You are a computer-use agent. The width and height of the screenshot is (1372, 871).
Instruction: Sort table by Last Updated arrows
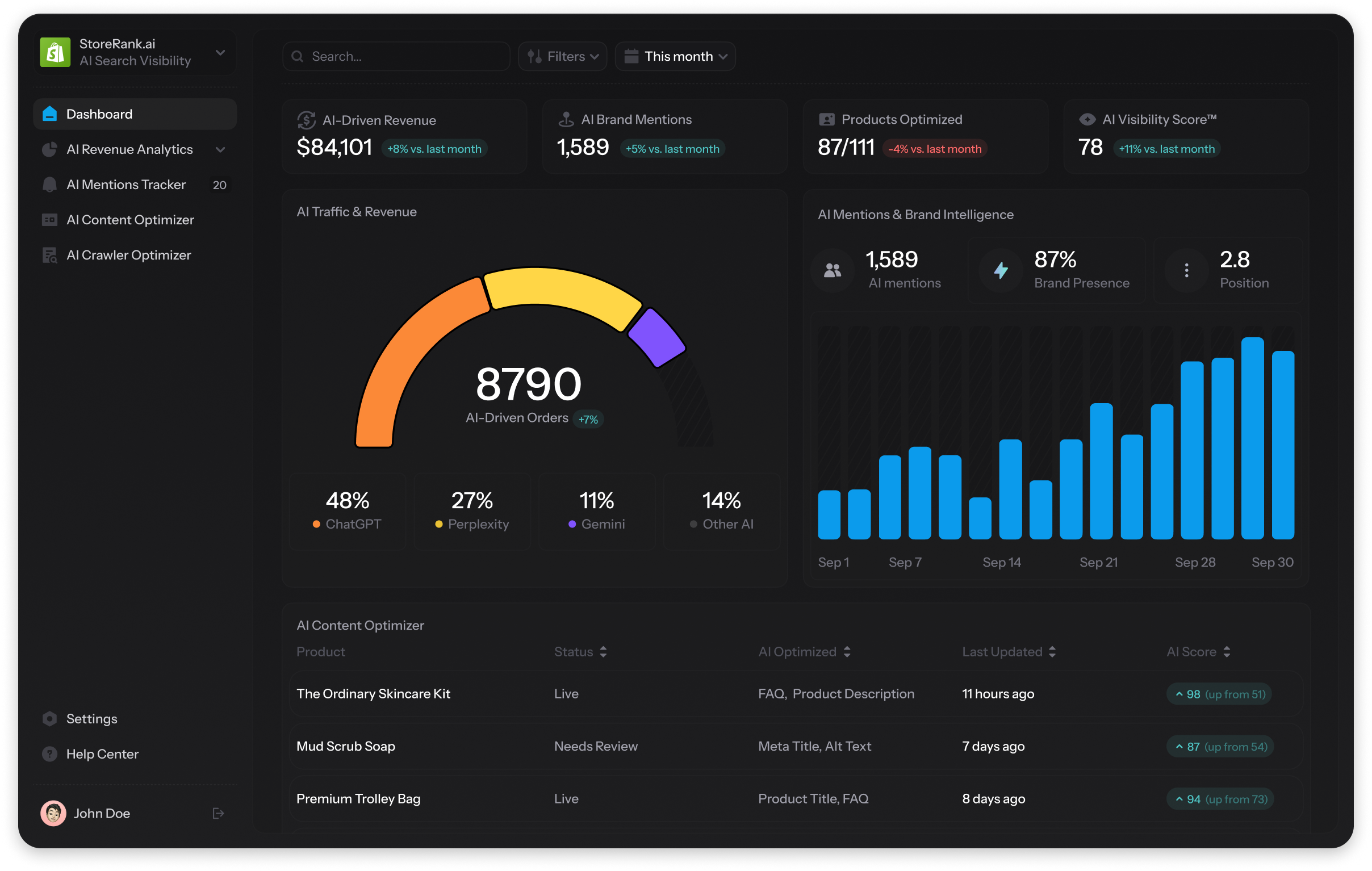[x=1052, y=652]
